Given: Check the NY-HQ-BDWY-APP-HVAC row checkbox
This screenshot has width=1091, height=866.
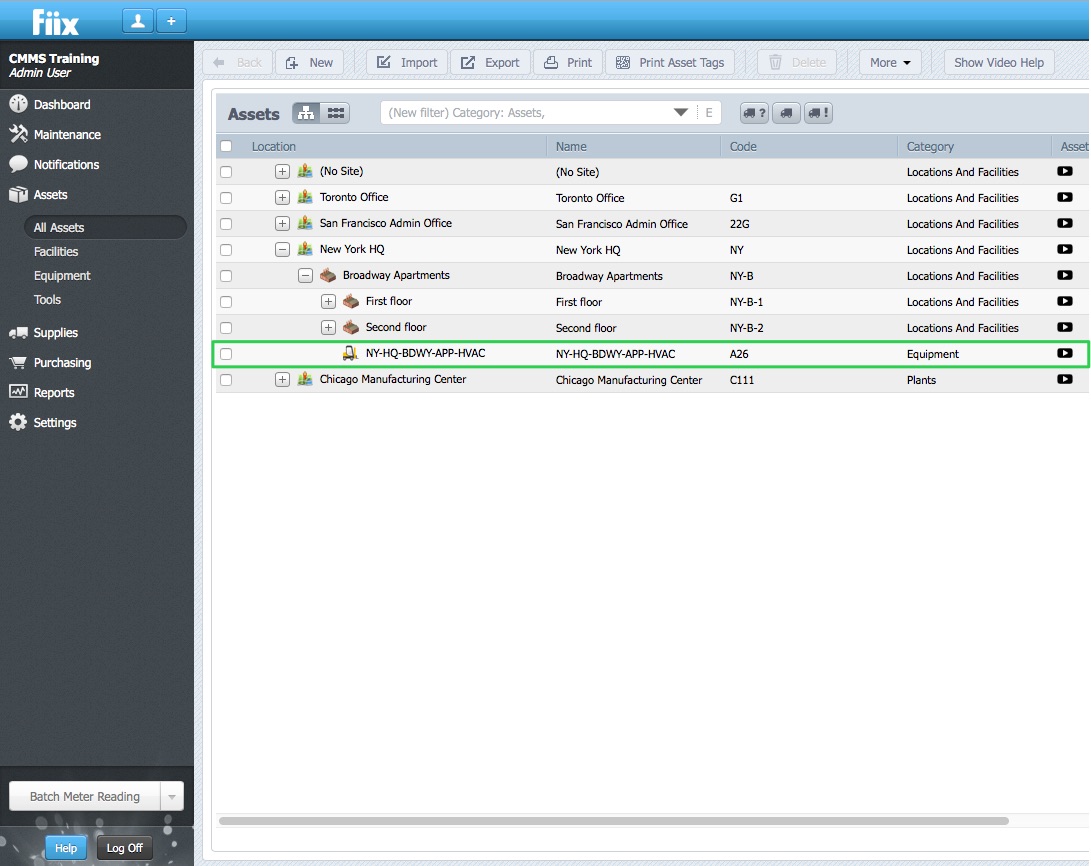Looking at the screenshot, I should [x=226, y=354].
